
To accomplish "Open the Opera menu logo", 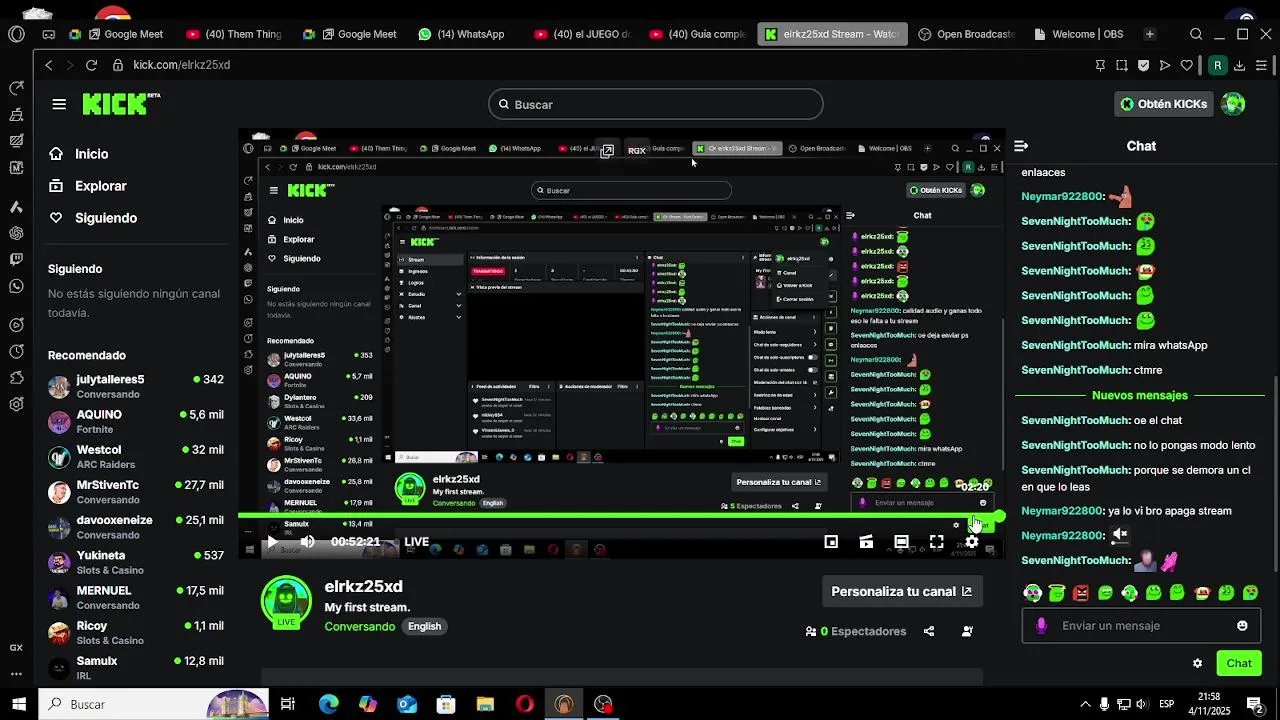I will pos(16,34).
